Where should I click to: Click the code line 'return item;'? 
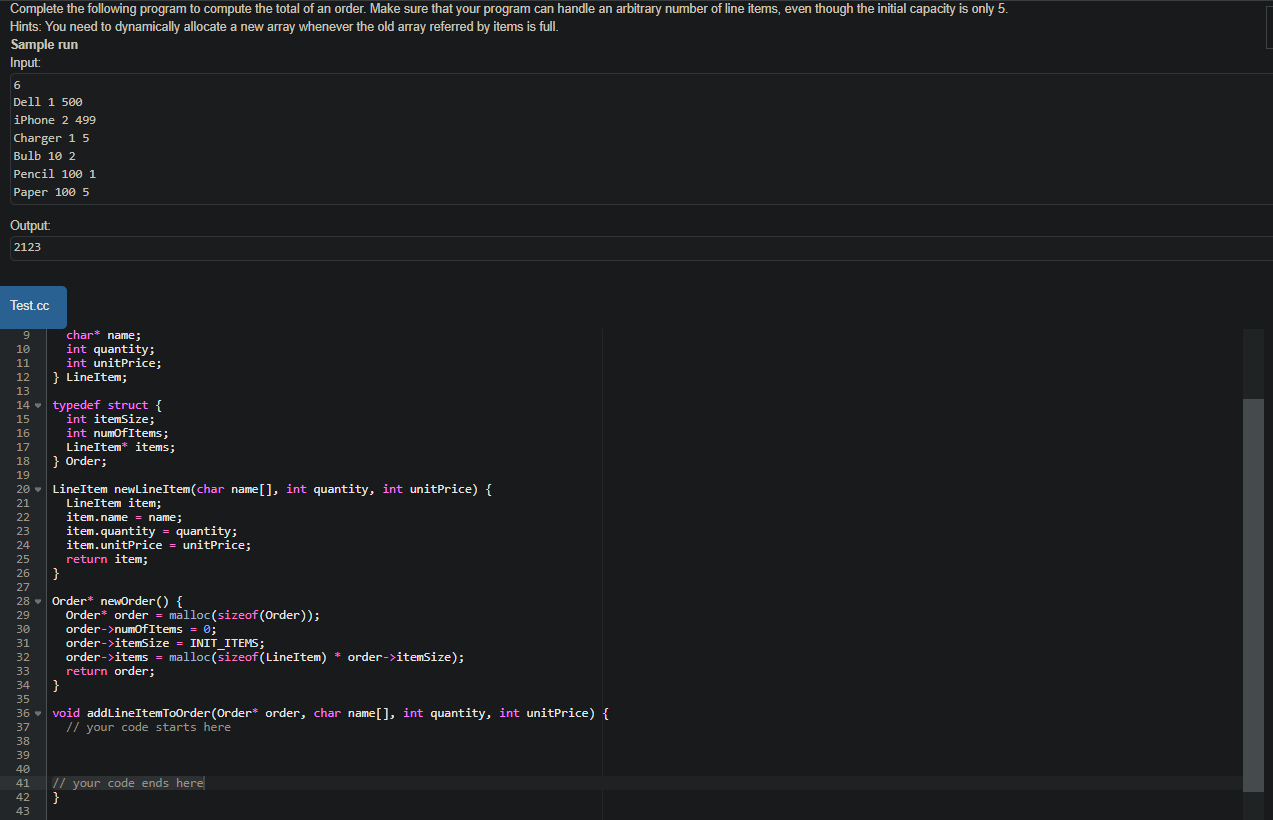pyautogui.click(x=107, y=559)
